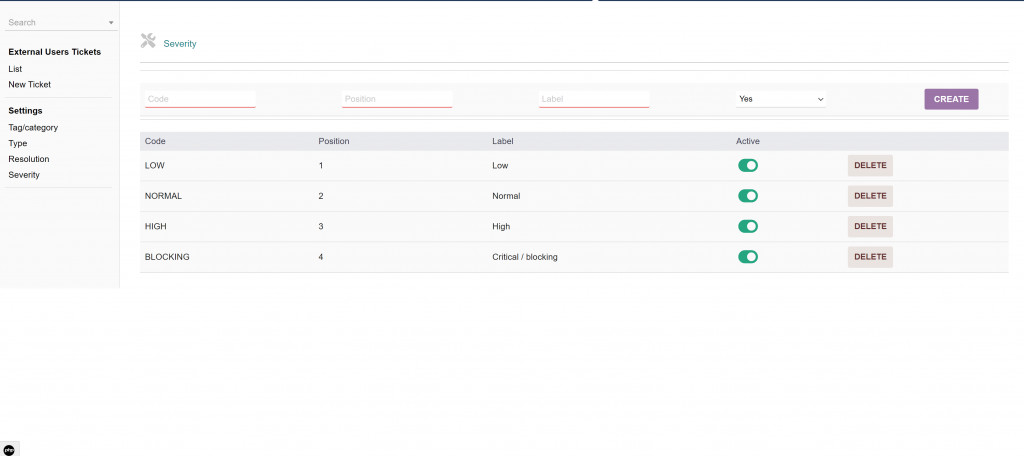Image resolution: width=1024 pixels, height=456 pixels.
Task: Click the Position column header
Action: (x=334, y=141)
